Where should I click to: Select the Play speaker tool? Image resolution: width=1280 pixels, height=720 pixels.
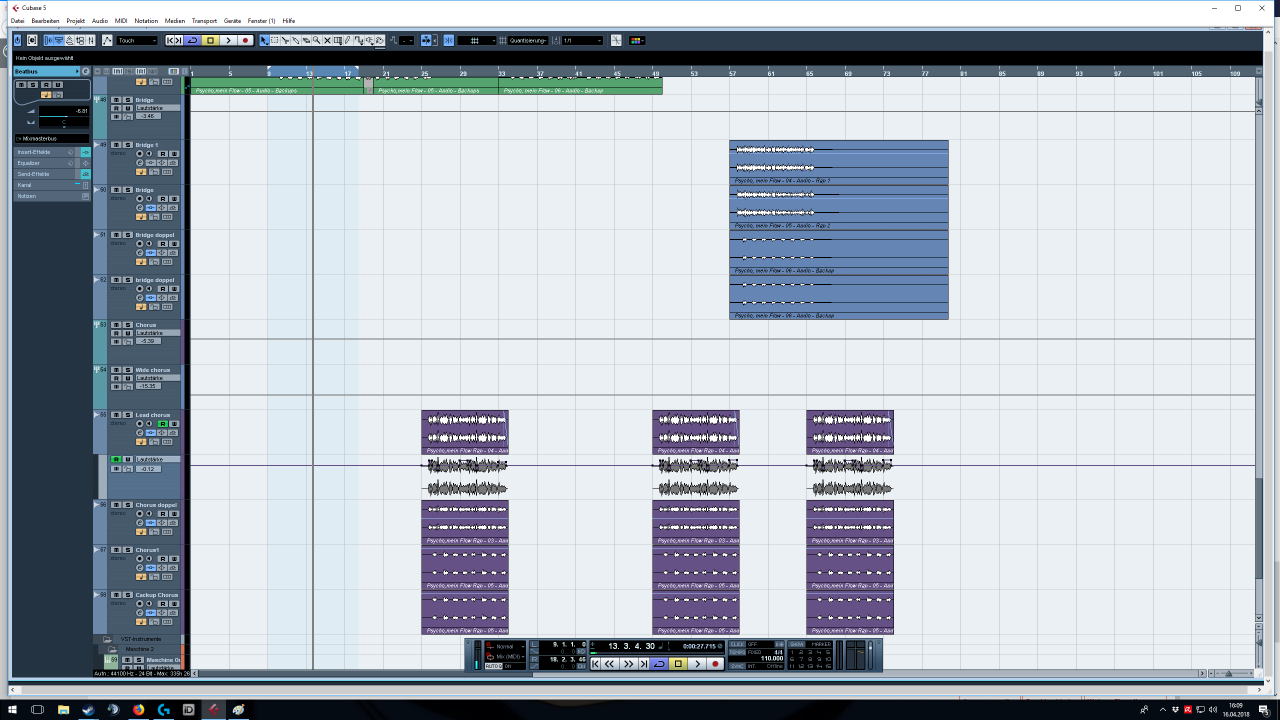tap(369, 40)
